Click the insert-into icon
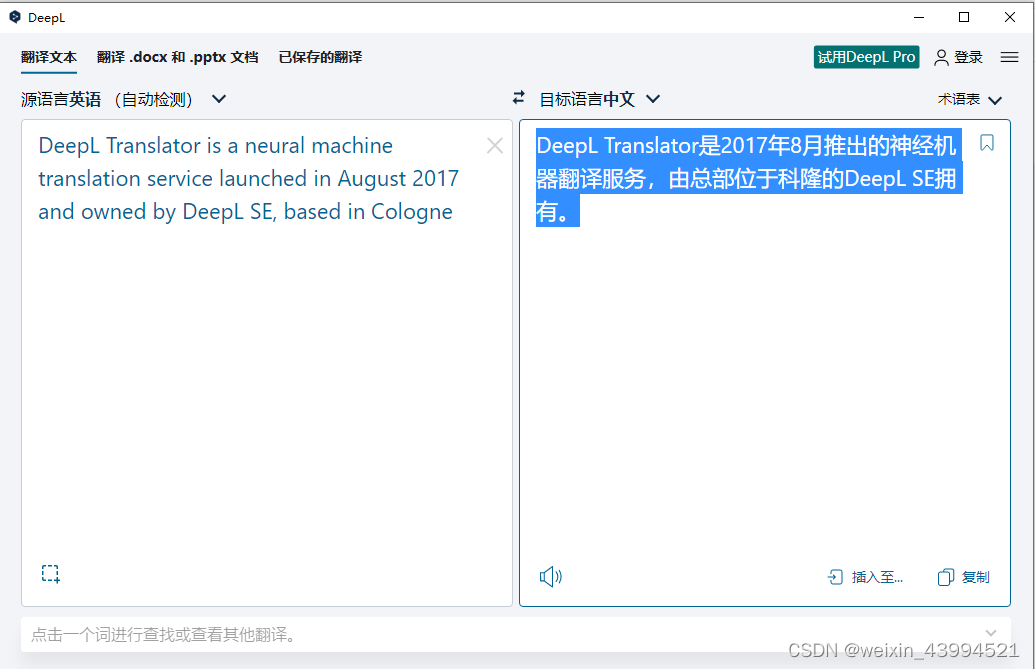1035x669 pixels. [x=835, y=577]
